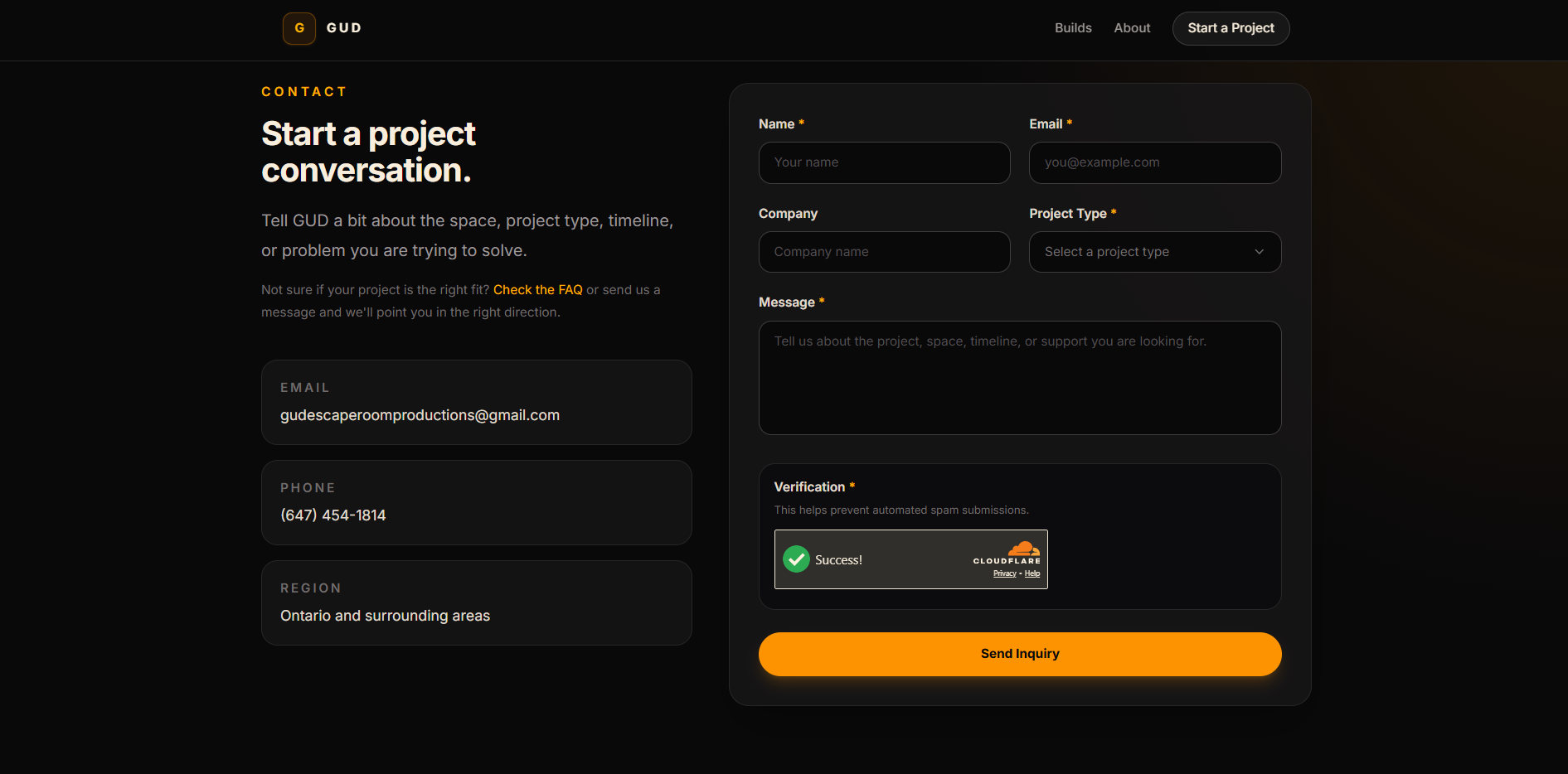Focus the email address input field

[x=1155, y=162]
